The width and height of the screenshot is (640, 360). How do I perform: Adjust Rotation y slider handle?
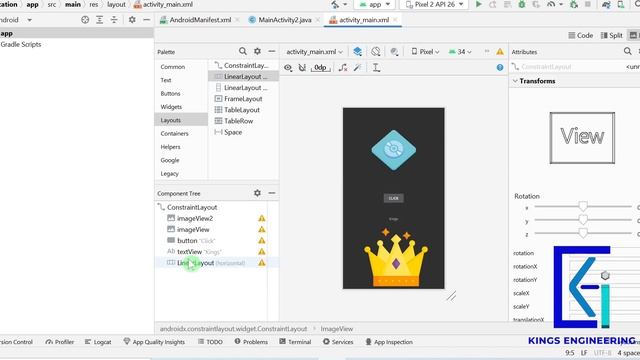583,220
